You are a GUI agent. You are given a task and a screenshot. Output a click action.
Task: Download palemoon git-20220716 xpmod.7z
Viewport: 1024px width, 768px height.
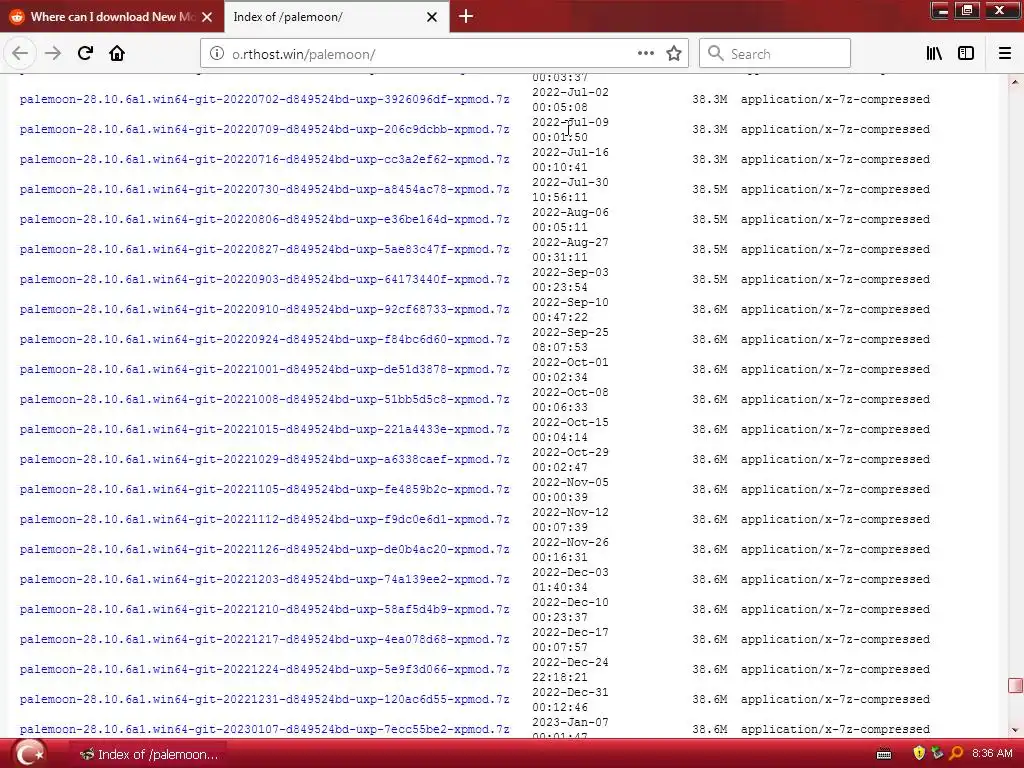click(x=264, y=159)
